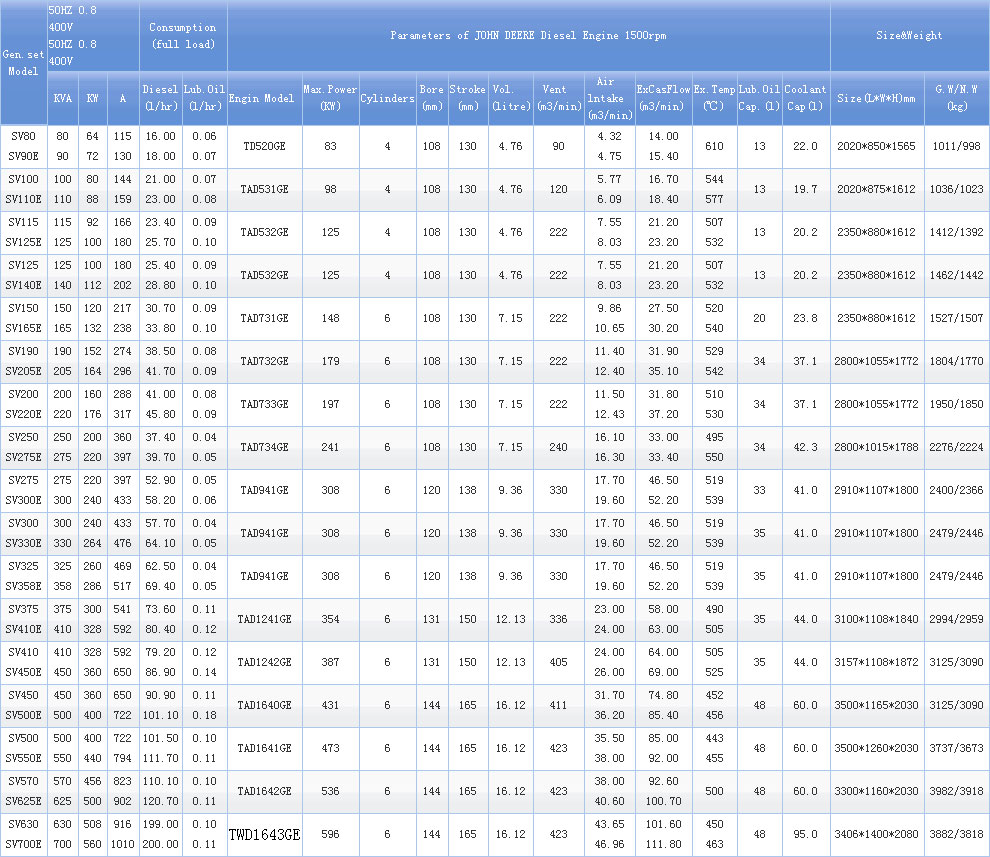Screen dimensions: 990x857
Task: Select the "Diesel (l/hr)" column header
Action: pos(160,98)
